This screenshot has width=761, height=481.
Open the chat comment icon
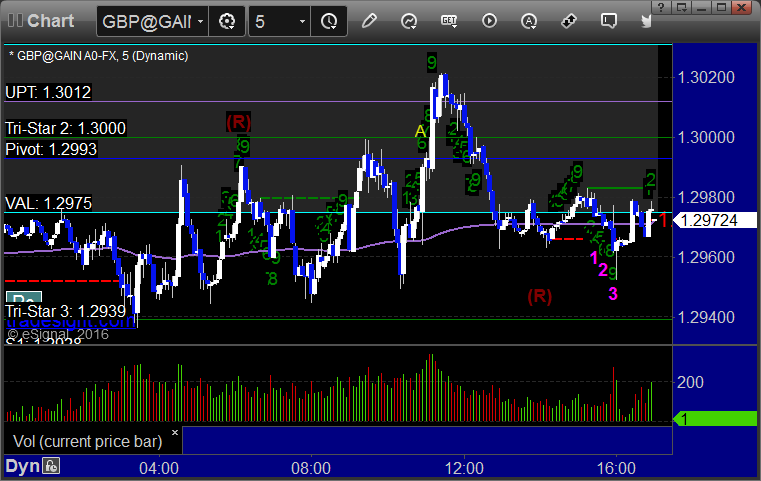[609, 21]
